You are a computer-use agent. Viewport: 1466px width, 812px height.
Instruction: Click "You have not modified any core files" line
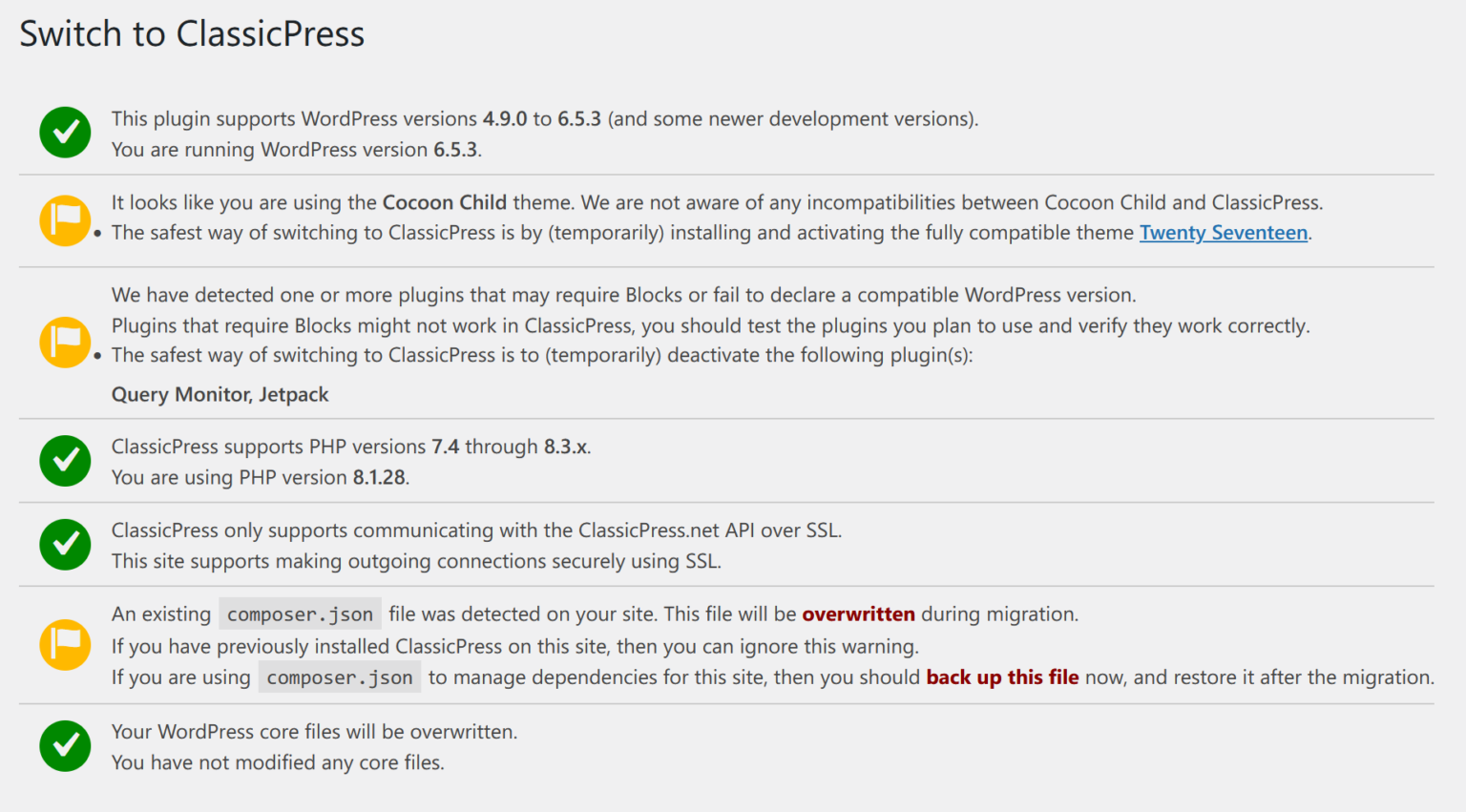click(277, 762)
